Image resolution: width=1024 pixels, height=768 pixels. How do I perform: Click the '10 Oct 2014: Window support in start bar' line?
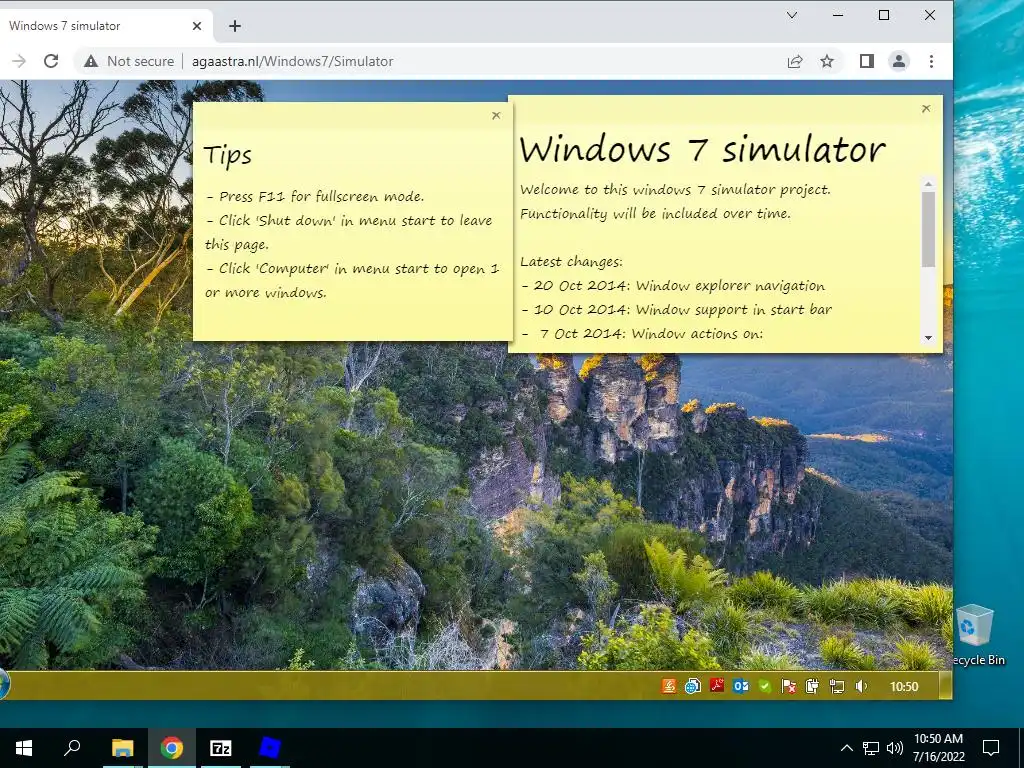(677, 310)
